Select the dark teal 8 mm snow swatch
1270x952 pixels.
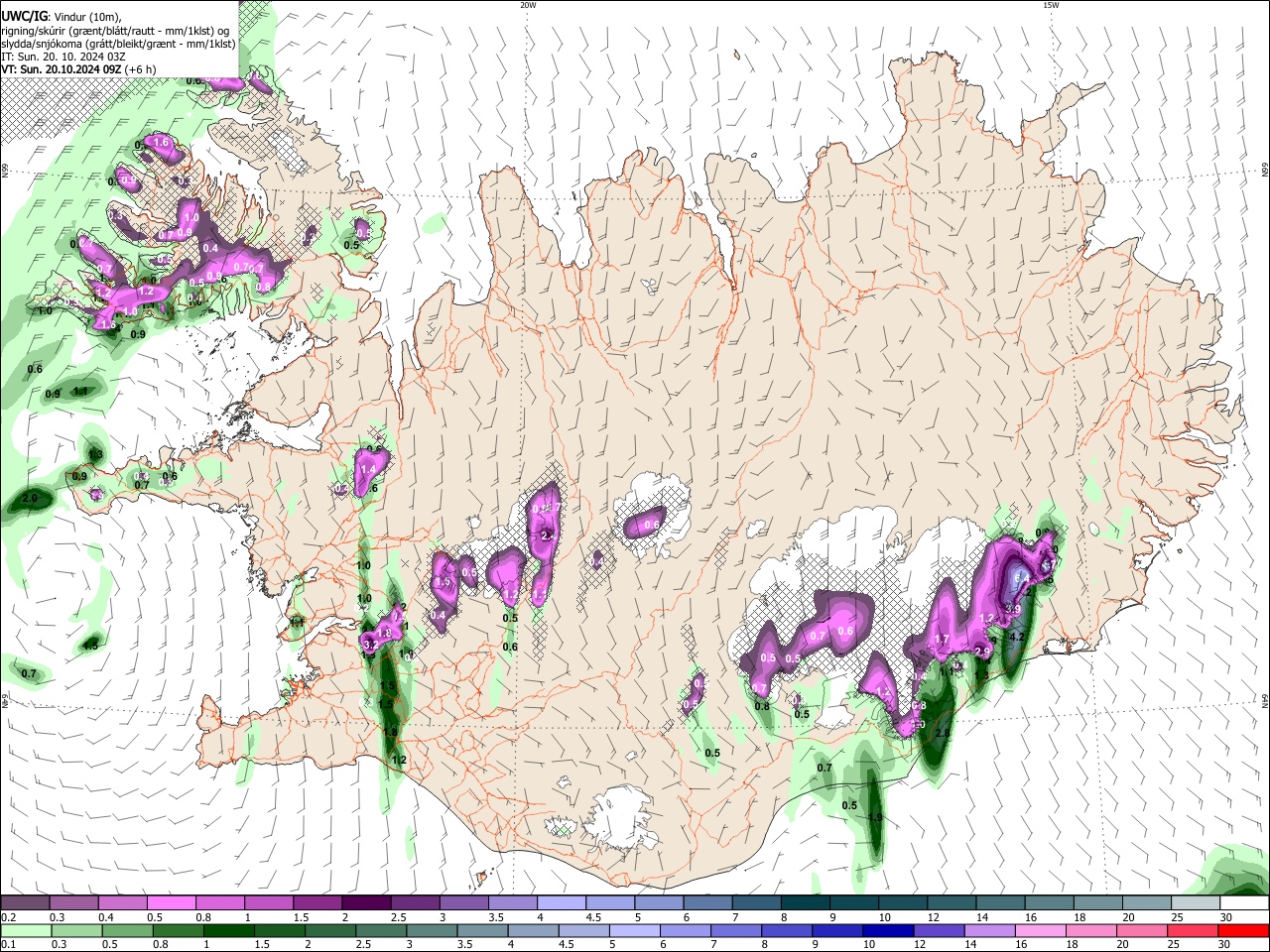coord(806,903)
